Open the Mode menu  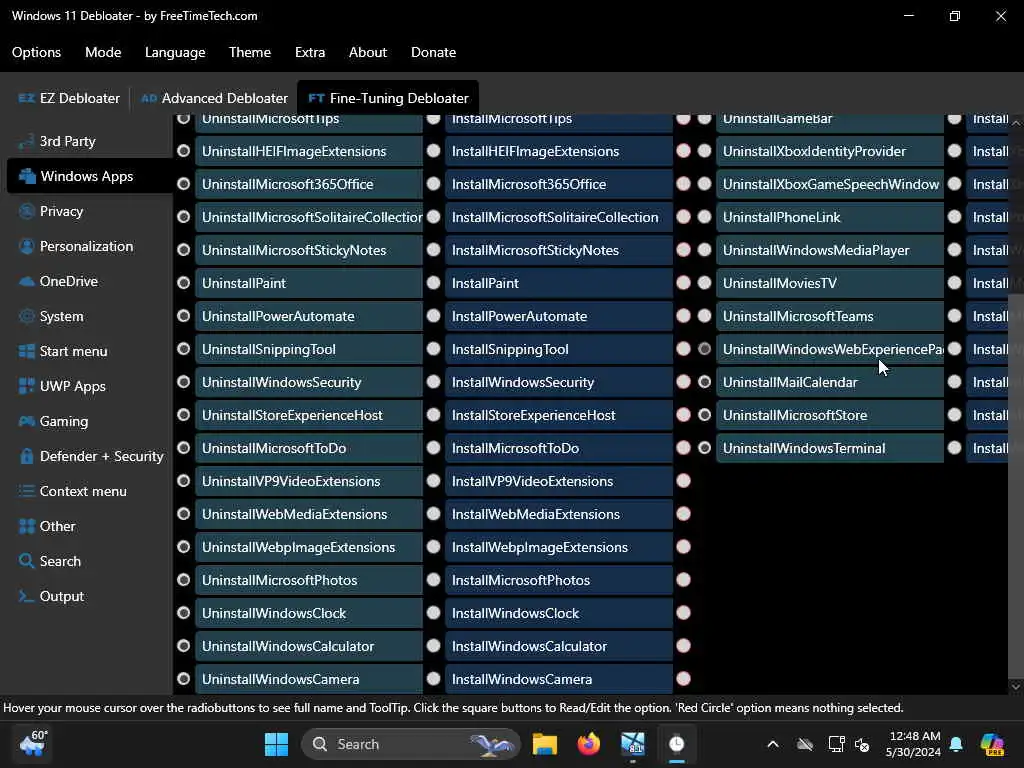[103, 52]
